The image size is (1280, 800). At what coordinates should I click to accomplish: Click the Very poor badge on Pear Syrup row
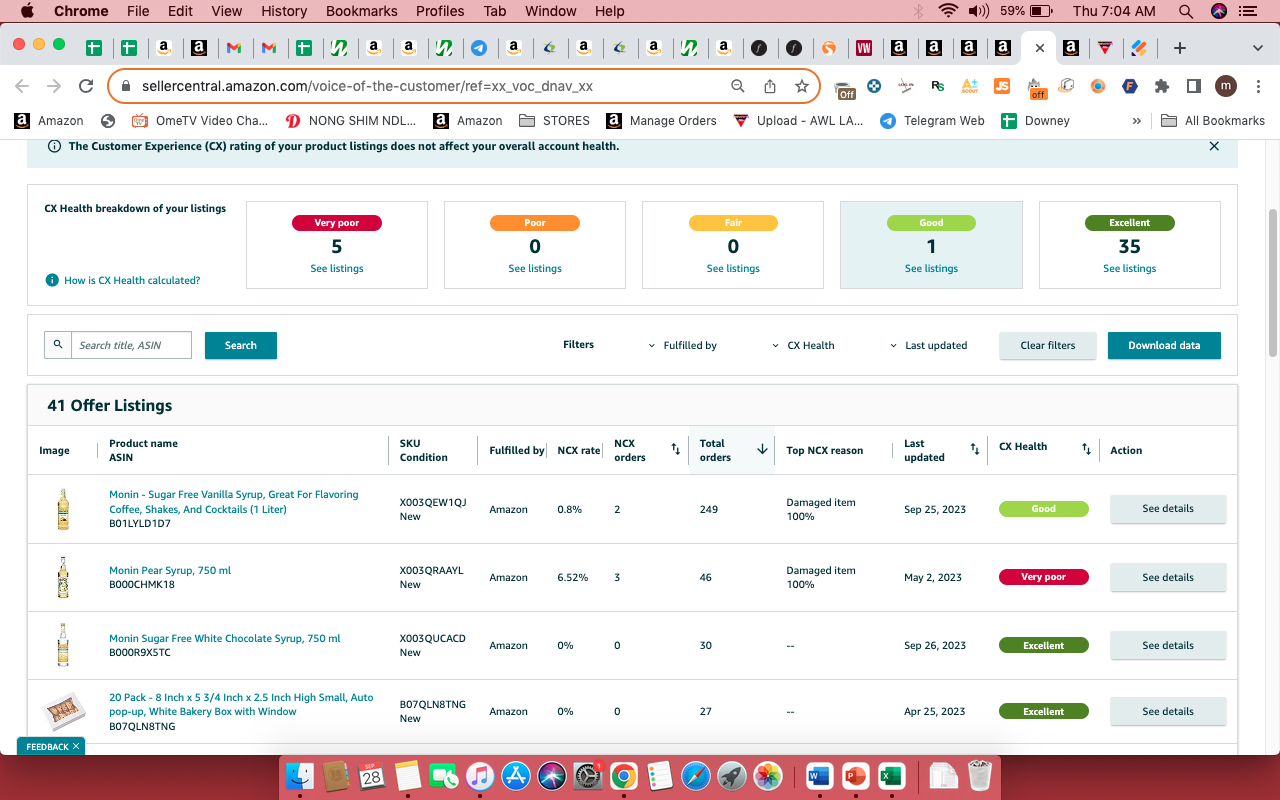click(x=1044, y=577)
